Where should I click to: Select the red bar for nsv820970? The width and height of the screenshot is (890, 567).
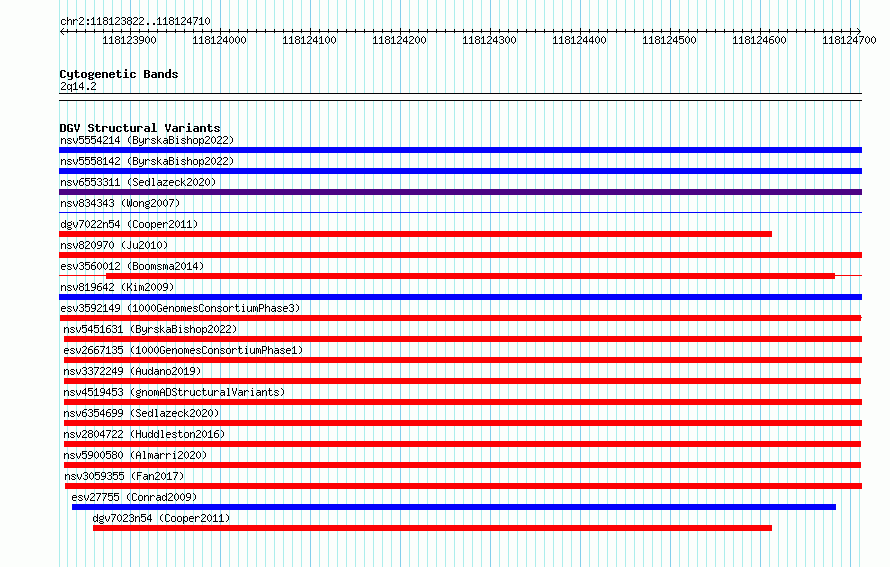point(460,255)
